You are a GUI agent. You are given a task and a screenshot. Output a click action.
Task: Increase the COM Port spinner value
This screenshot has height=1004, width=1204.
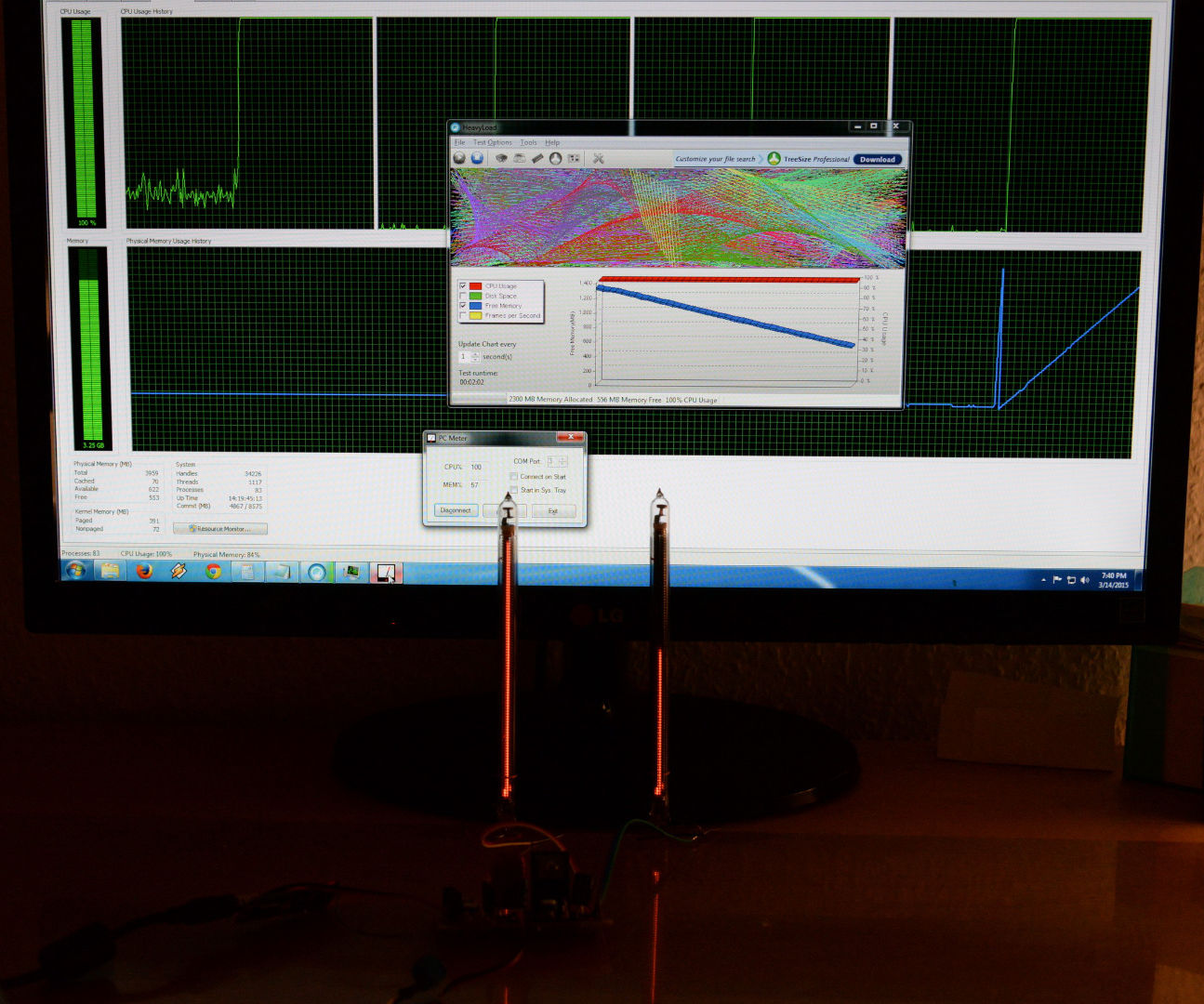(x=562, y=458)
